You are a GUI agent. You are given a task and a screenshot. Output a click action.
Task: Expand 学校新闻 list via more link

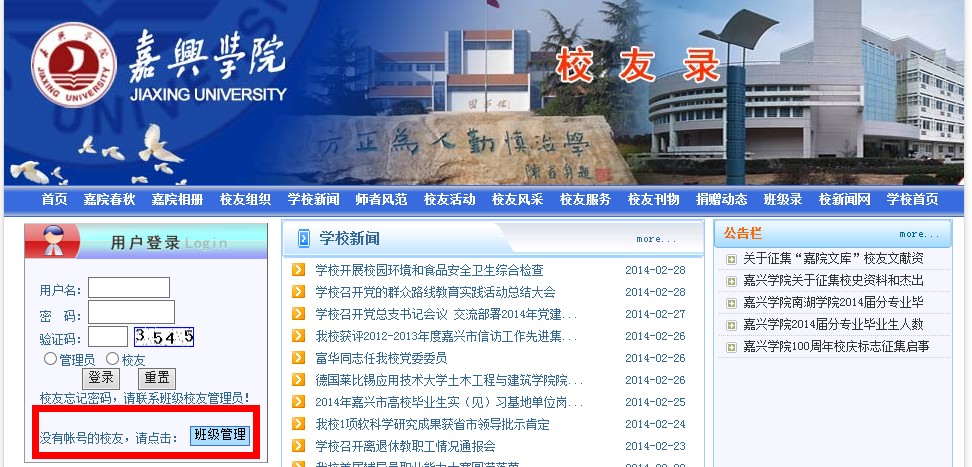(x=655, y=239)
